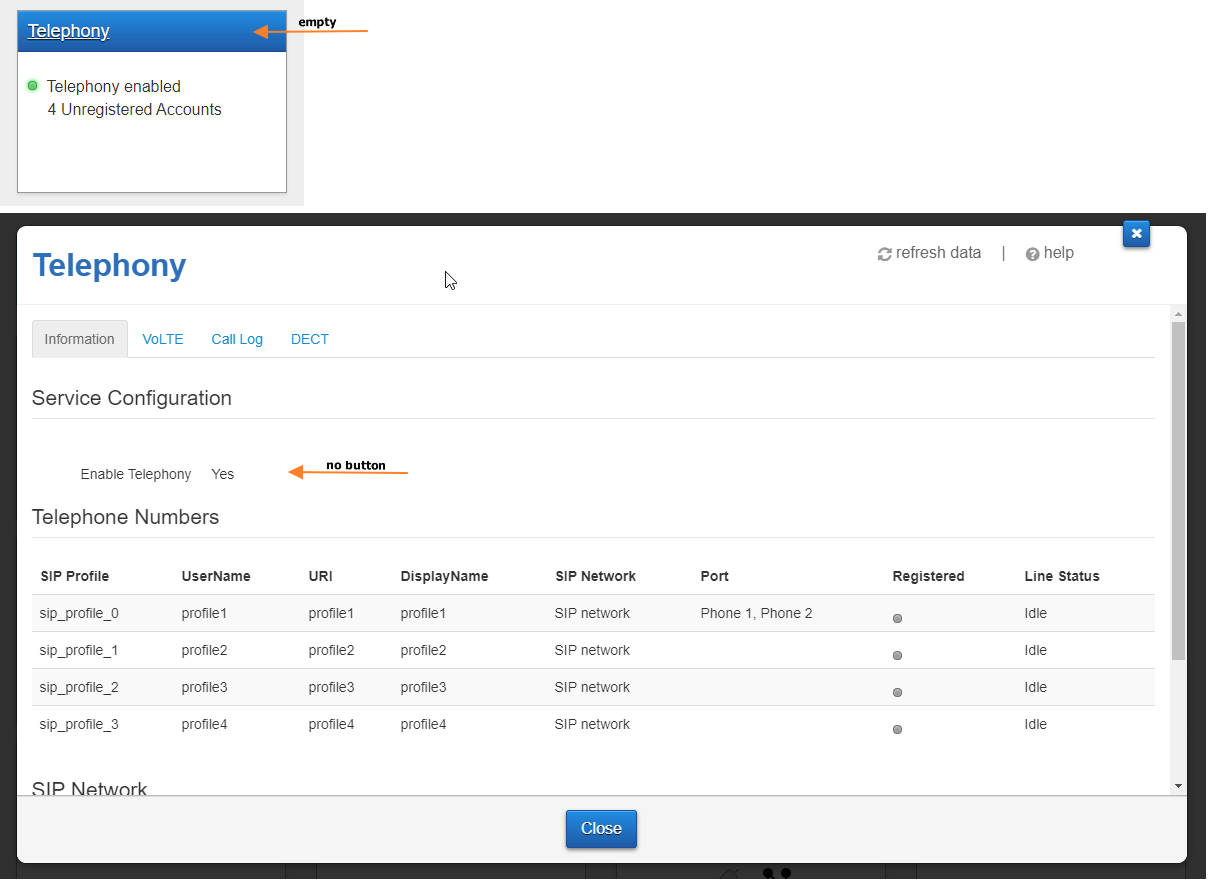Click the Telephone Numbers heading

[126, 517]
